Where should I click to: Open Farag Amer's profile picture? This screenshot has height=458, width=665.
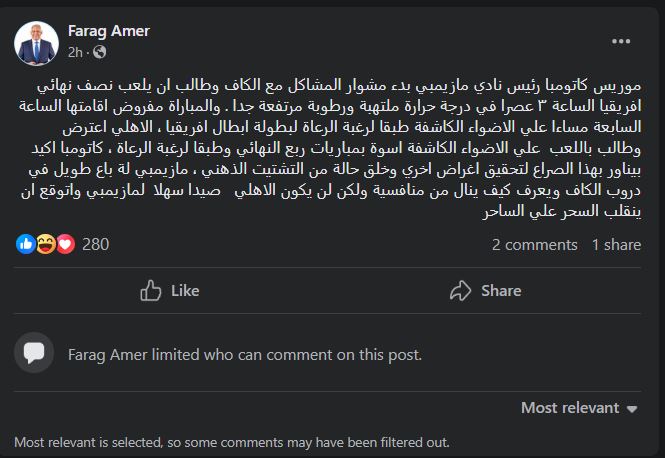(37, 40)
